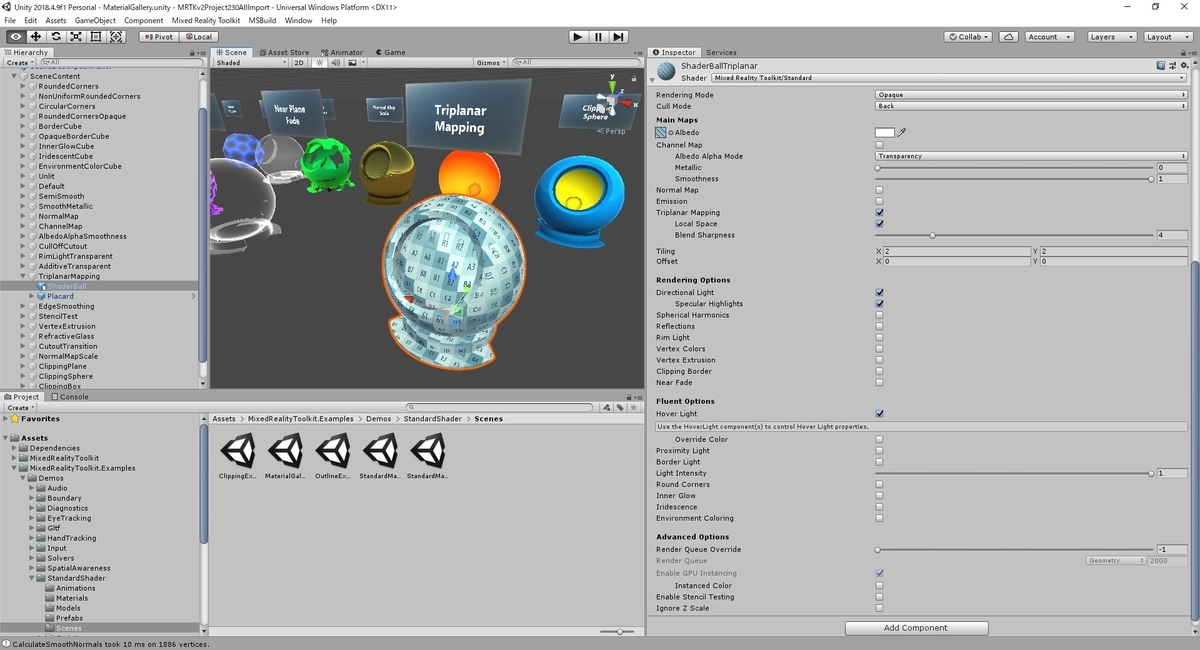Toggle scene audio icon
The width and height of the screenshot is (1200, 650).
click(x=336, y=62)
